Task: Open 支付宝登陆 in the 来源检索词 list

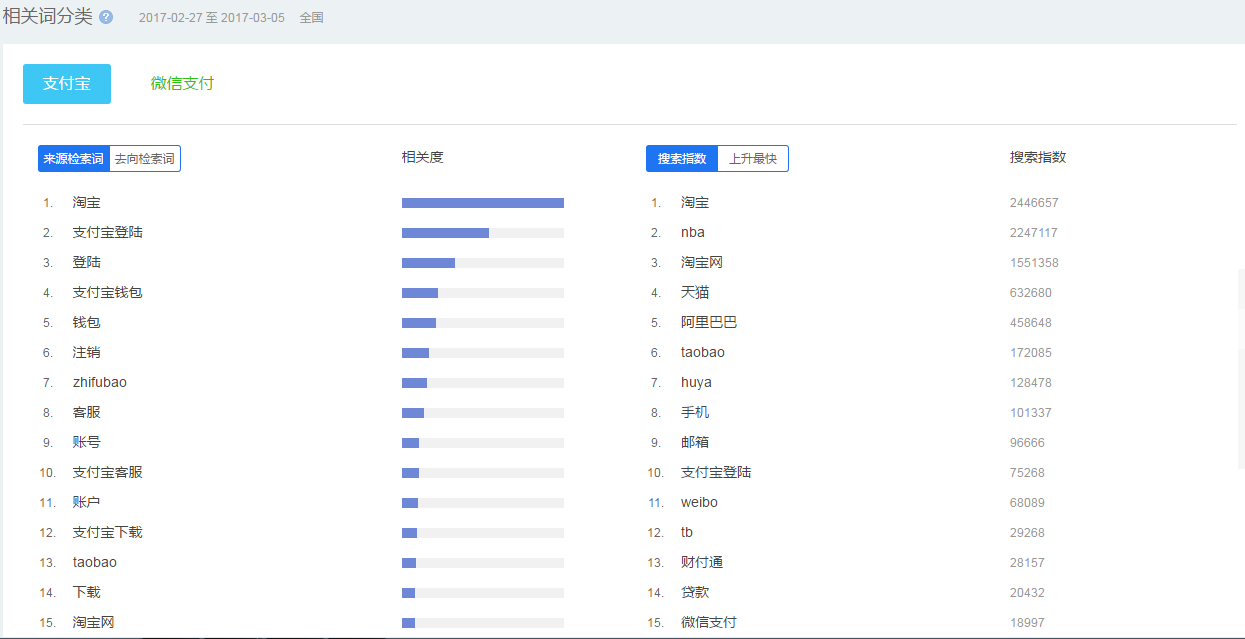Action: 108,233
